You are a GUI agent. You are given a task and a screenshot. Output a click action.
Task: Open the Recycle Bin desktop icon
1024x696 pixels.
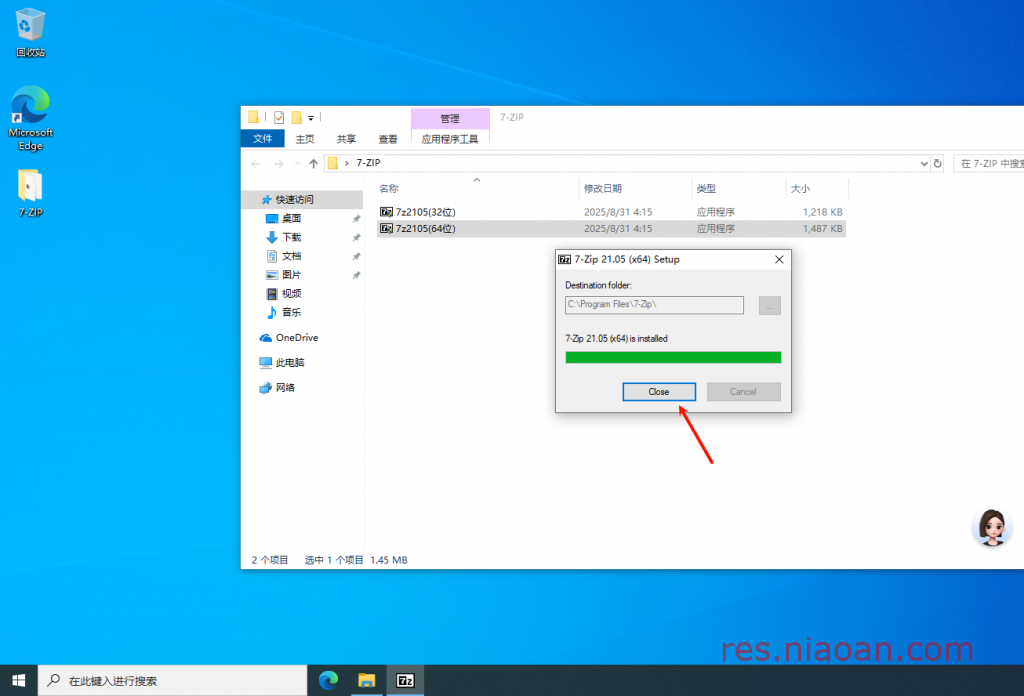(x=30, y=30)
